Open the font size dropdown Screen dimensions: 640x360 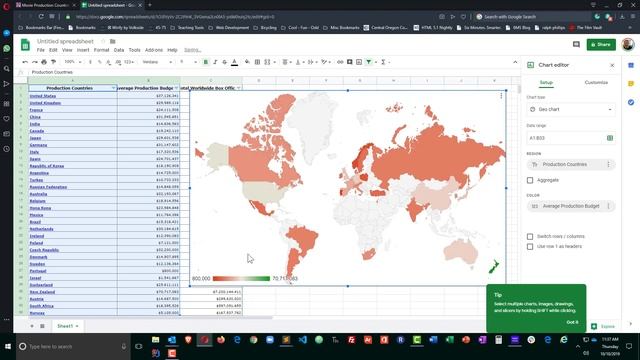(x=188, y=62)
